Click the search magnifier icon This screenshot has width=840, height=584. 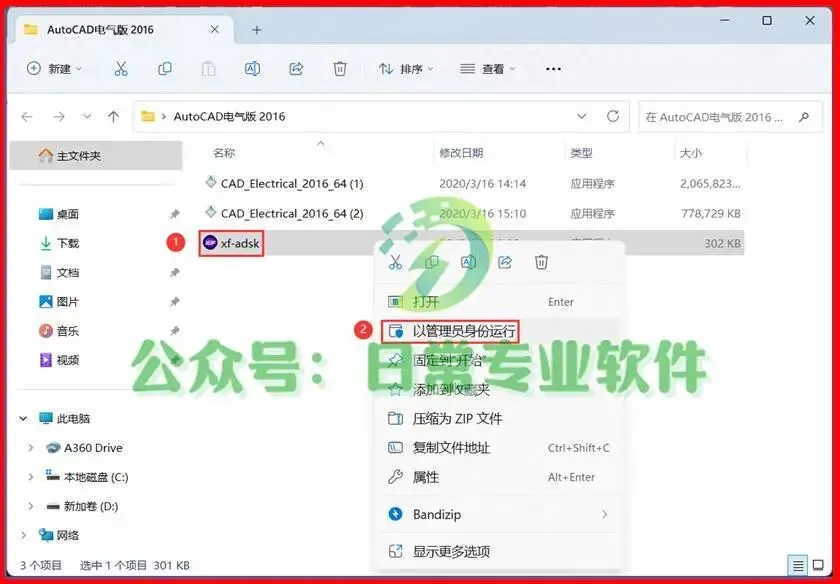(x=804, y=117)
